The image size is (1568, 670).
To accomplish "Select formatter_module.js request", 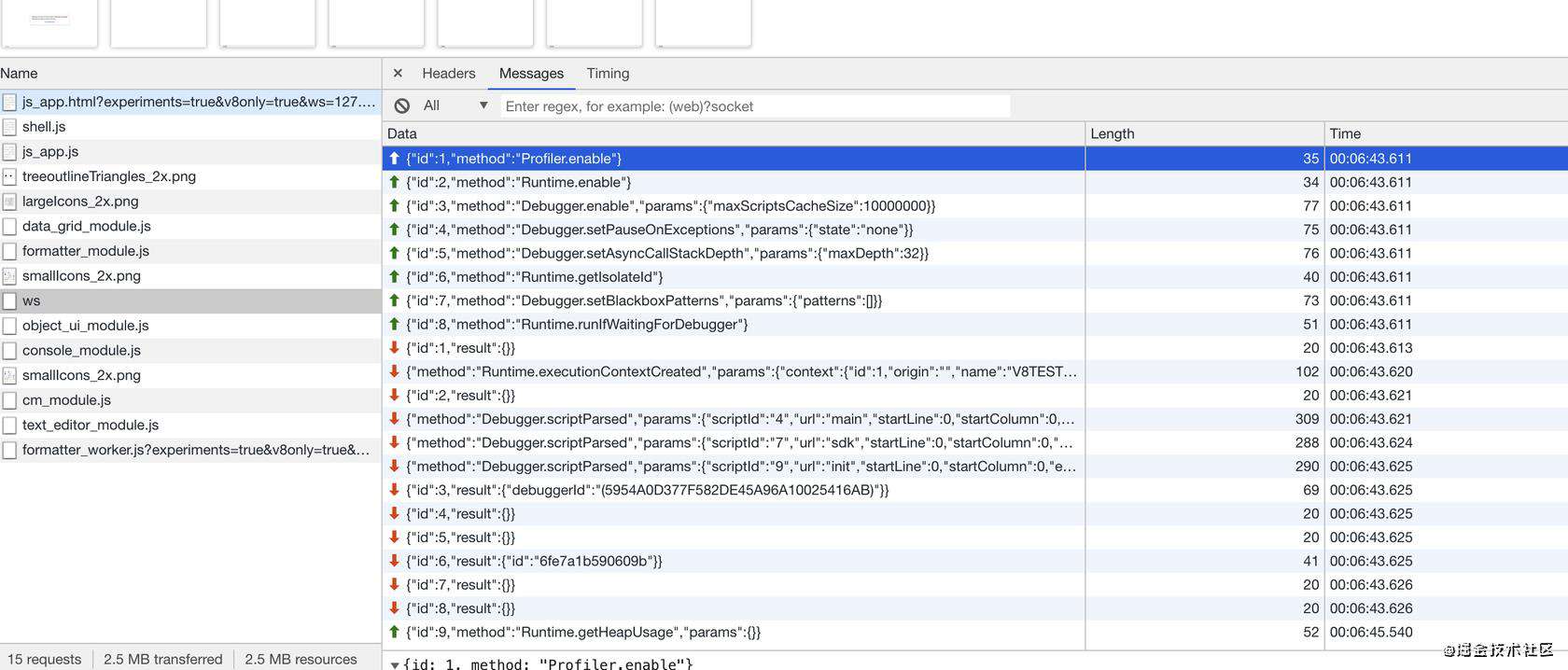I will click(x=190, y=251).
